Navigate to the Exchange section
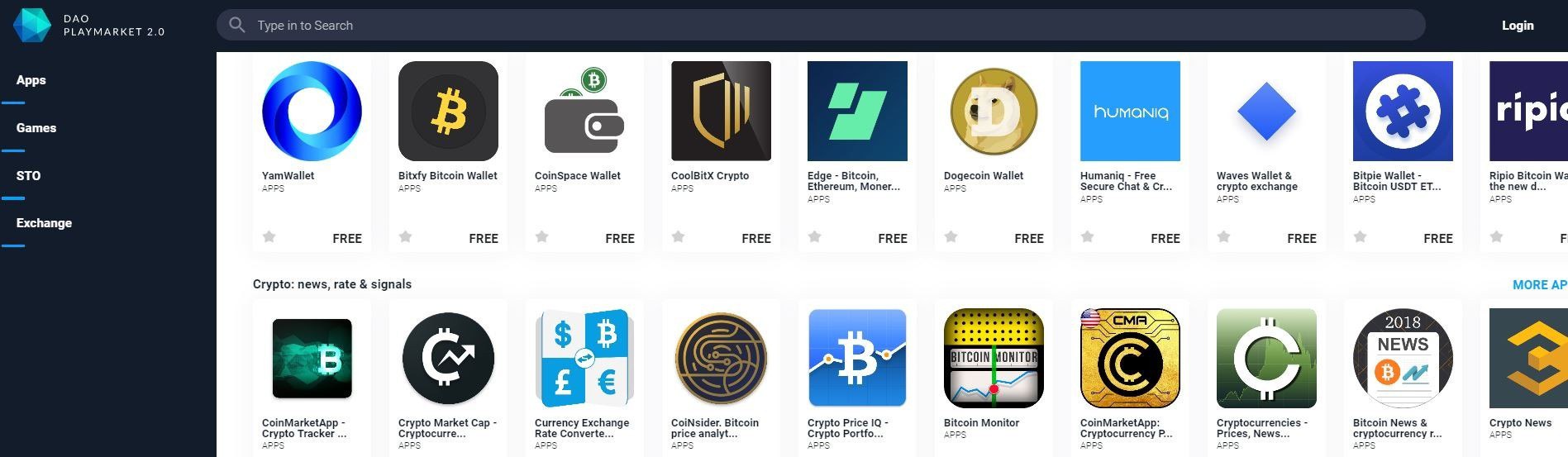This screenshot has height=457, width=1568. [x=44, y=223]
